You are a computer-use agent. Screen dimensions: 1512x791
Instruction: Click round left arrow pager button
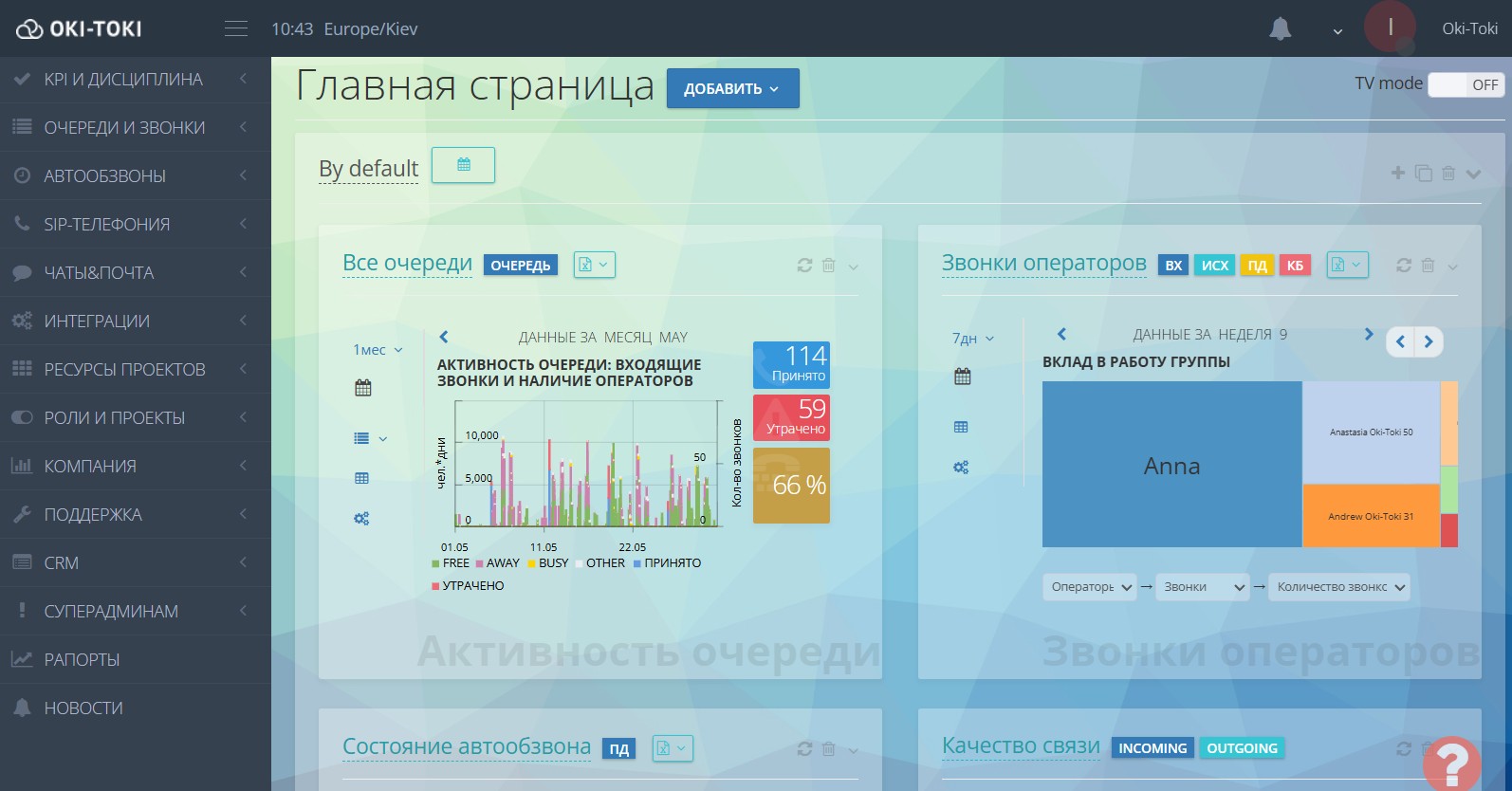pos(1401,341)
